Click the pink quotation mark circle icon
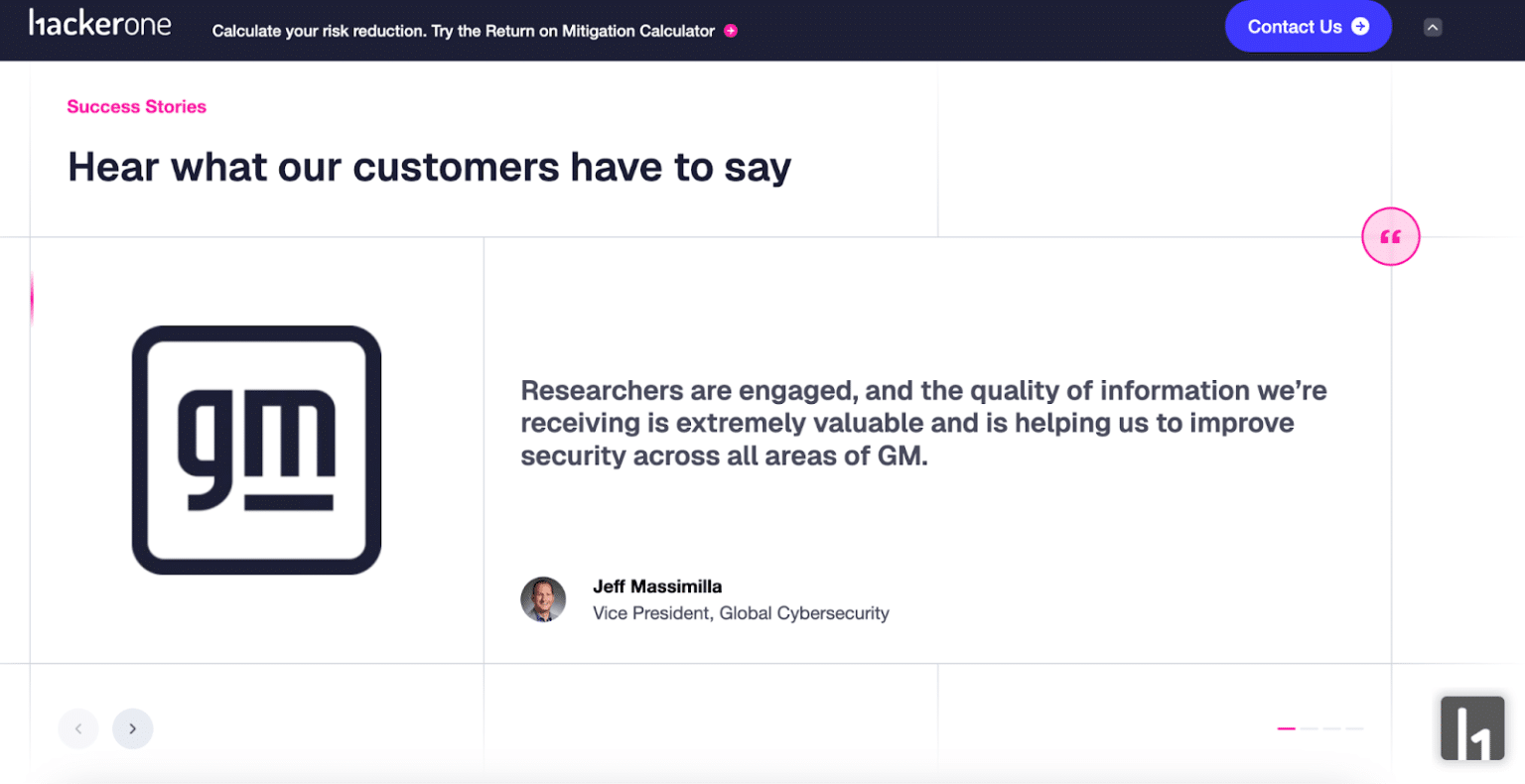1525x784 pixels. 1390,237
